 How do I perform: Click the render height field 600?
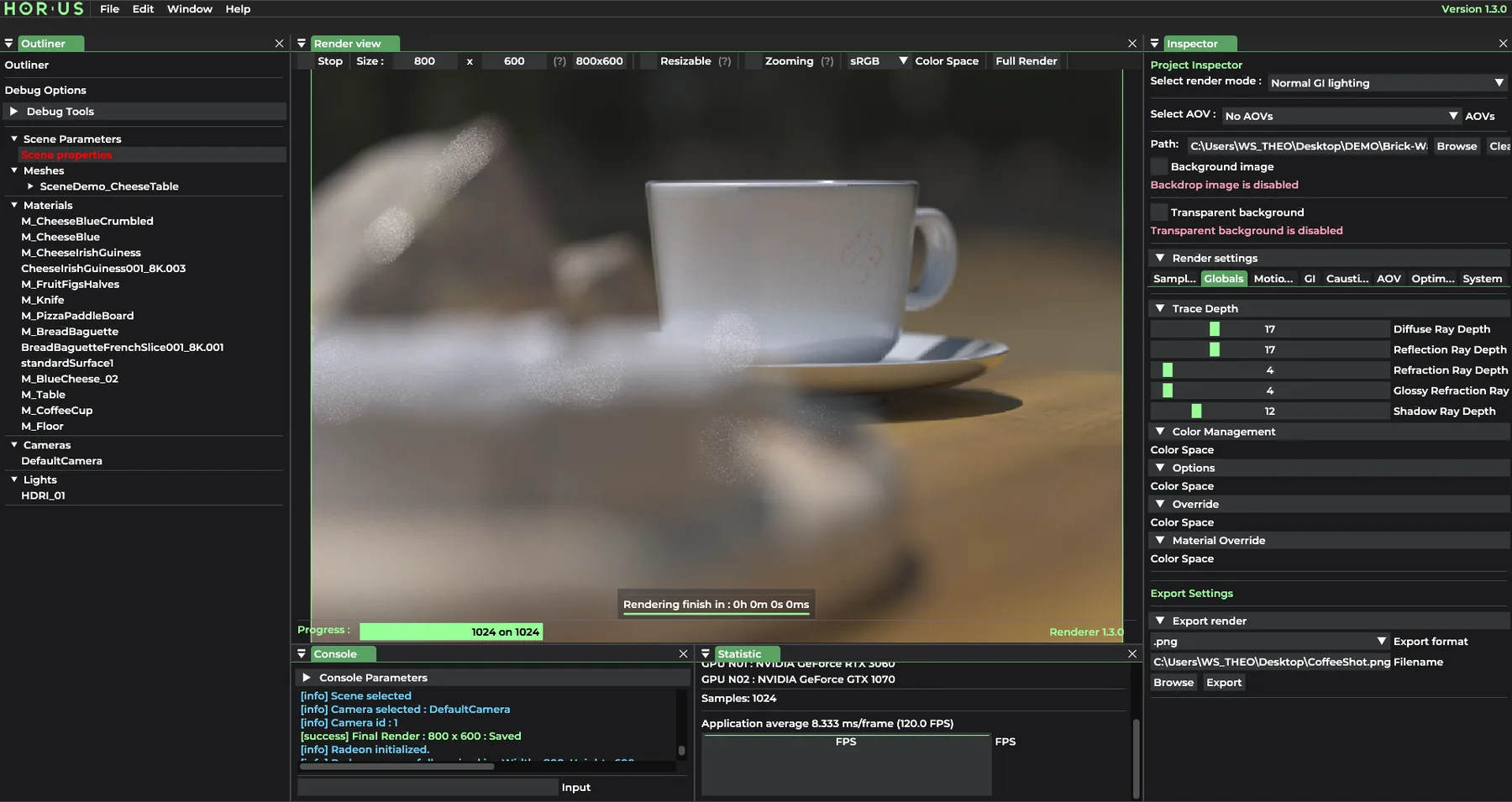click(514, 61)
